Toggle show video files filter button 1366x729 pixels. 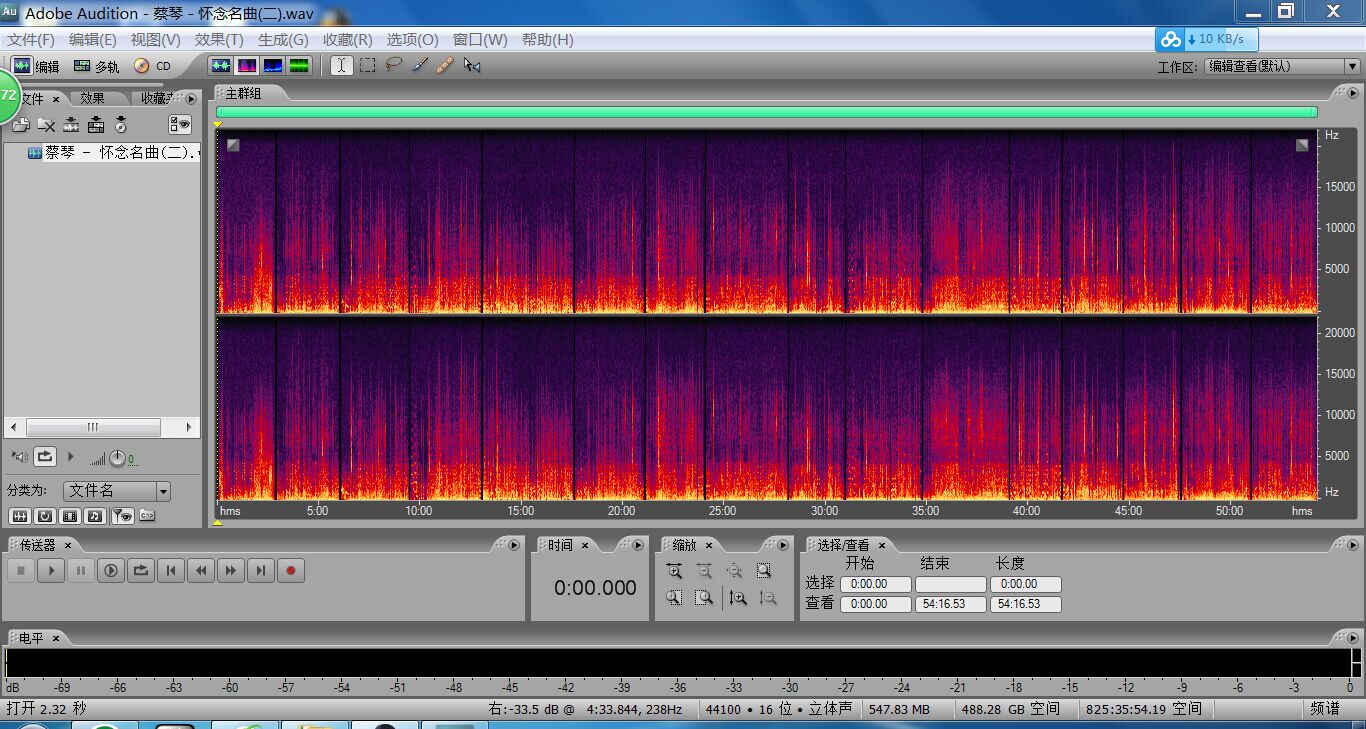point(70,516)
